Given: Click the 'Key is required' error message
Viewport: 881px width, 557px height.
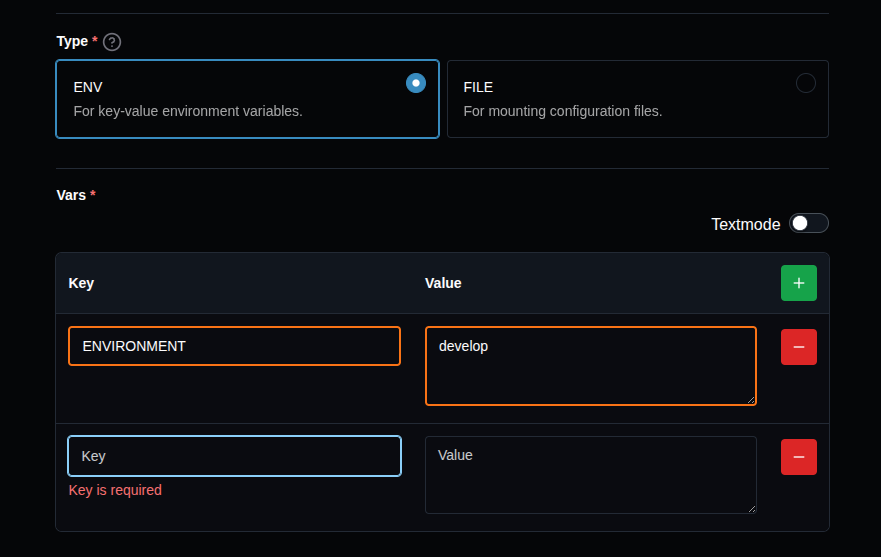Looking at the screenshot, I should 115,490.
